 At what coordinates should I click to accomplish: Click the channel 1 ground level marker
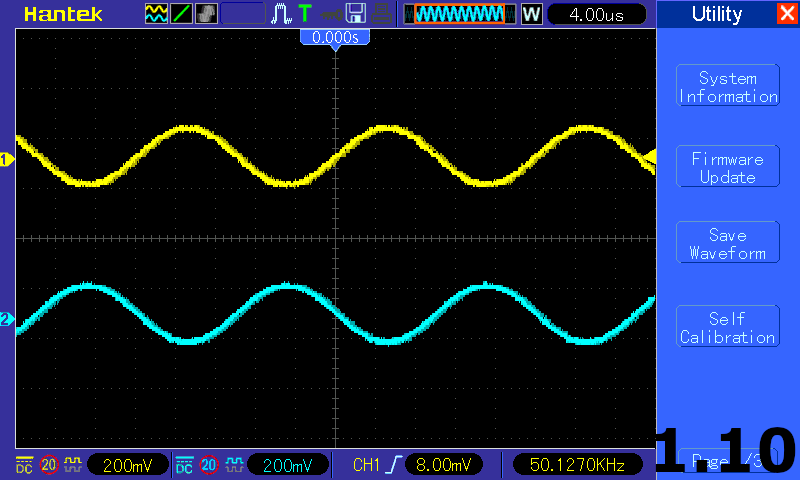pyautogui.click(x=7, y=160)
